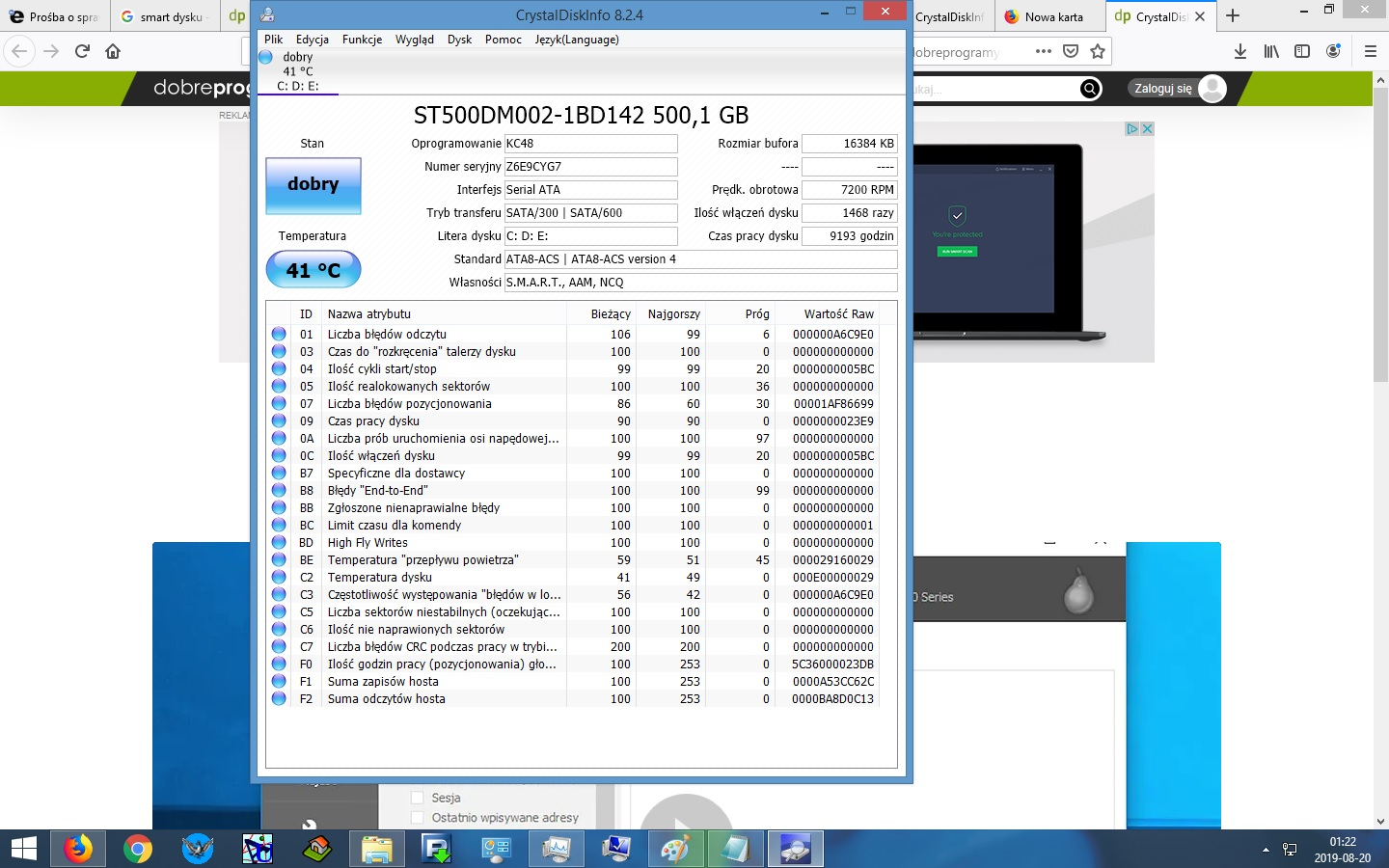Screen dimensions: 1389x868
Task: Open the Pomoc menu
Action: click(504, 40)
